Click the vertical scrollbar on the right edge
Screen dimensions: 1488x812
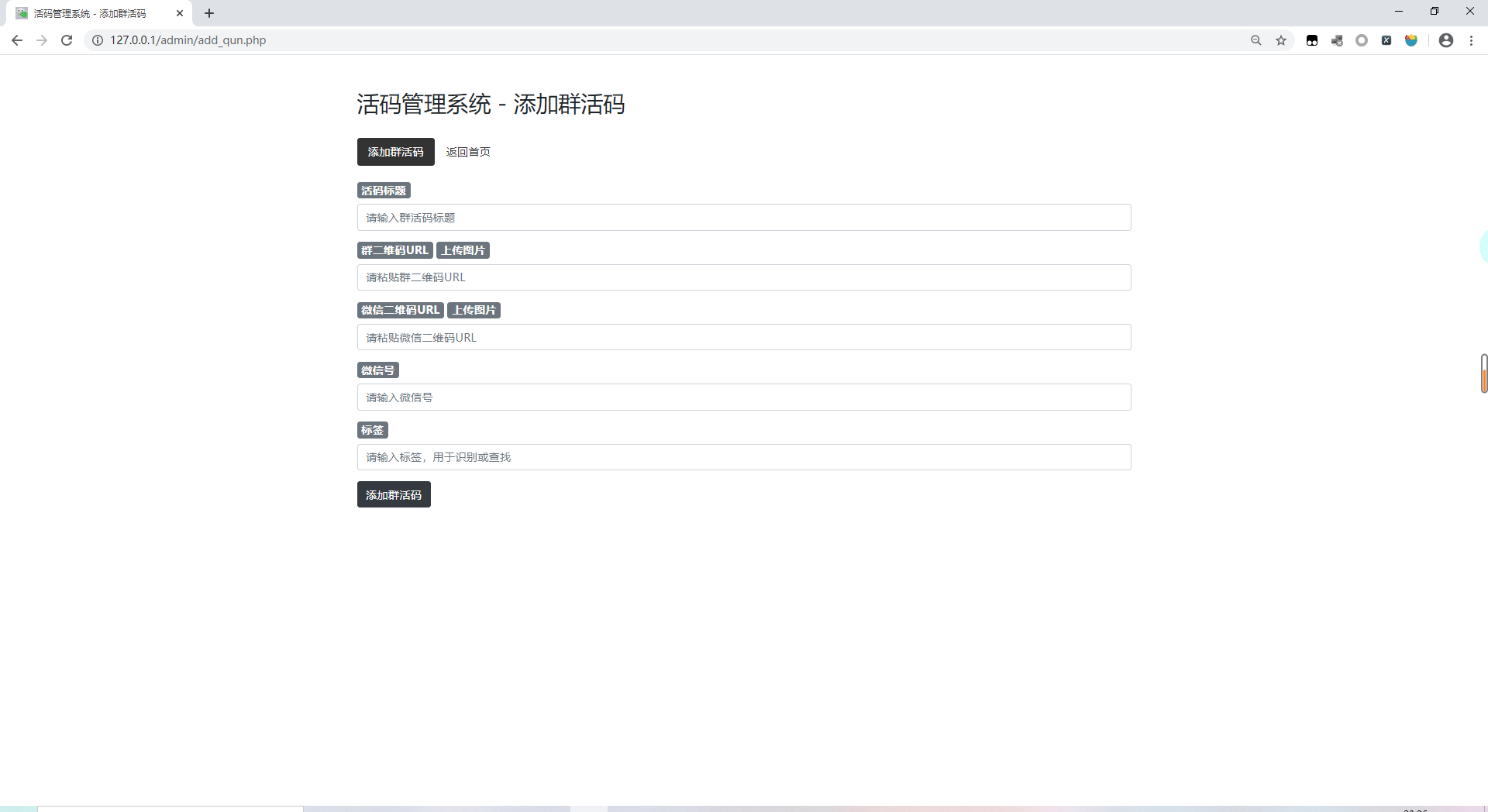(x=1483, y=374)
